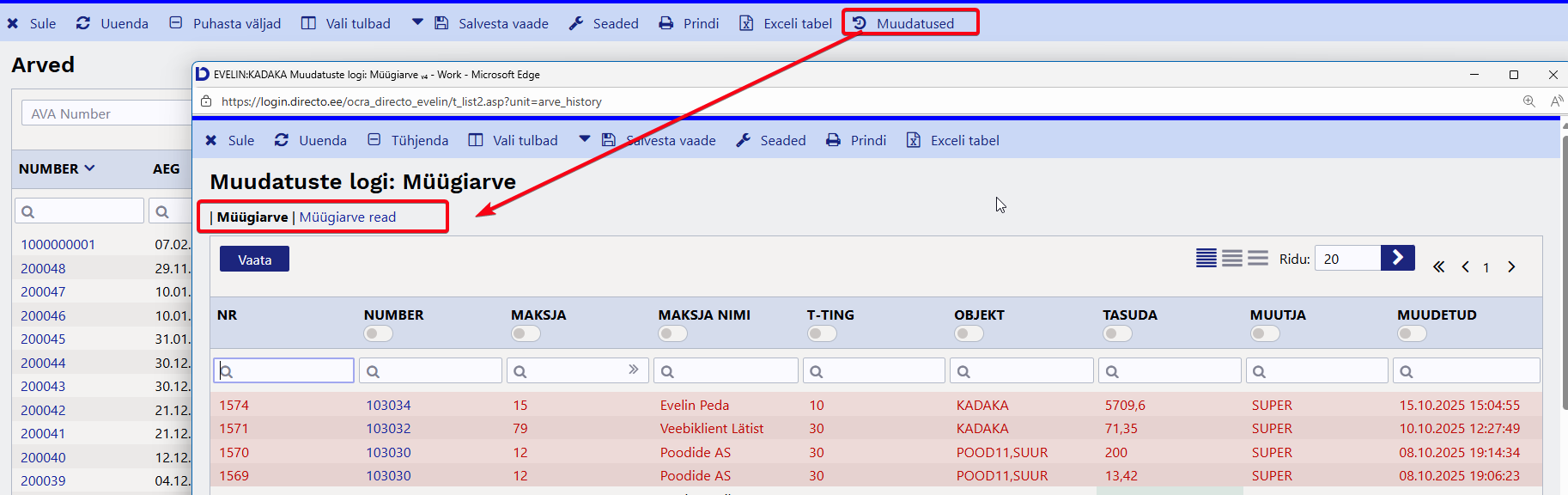Toggle the switch under NUMBER column header
This screenshot has width=1568, height=495.
pyautogui.click(x=378, y=333)
